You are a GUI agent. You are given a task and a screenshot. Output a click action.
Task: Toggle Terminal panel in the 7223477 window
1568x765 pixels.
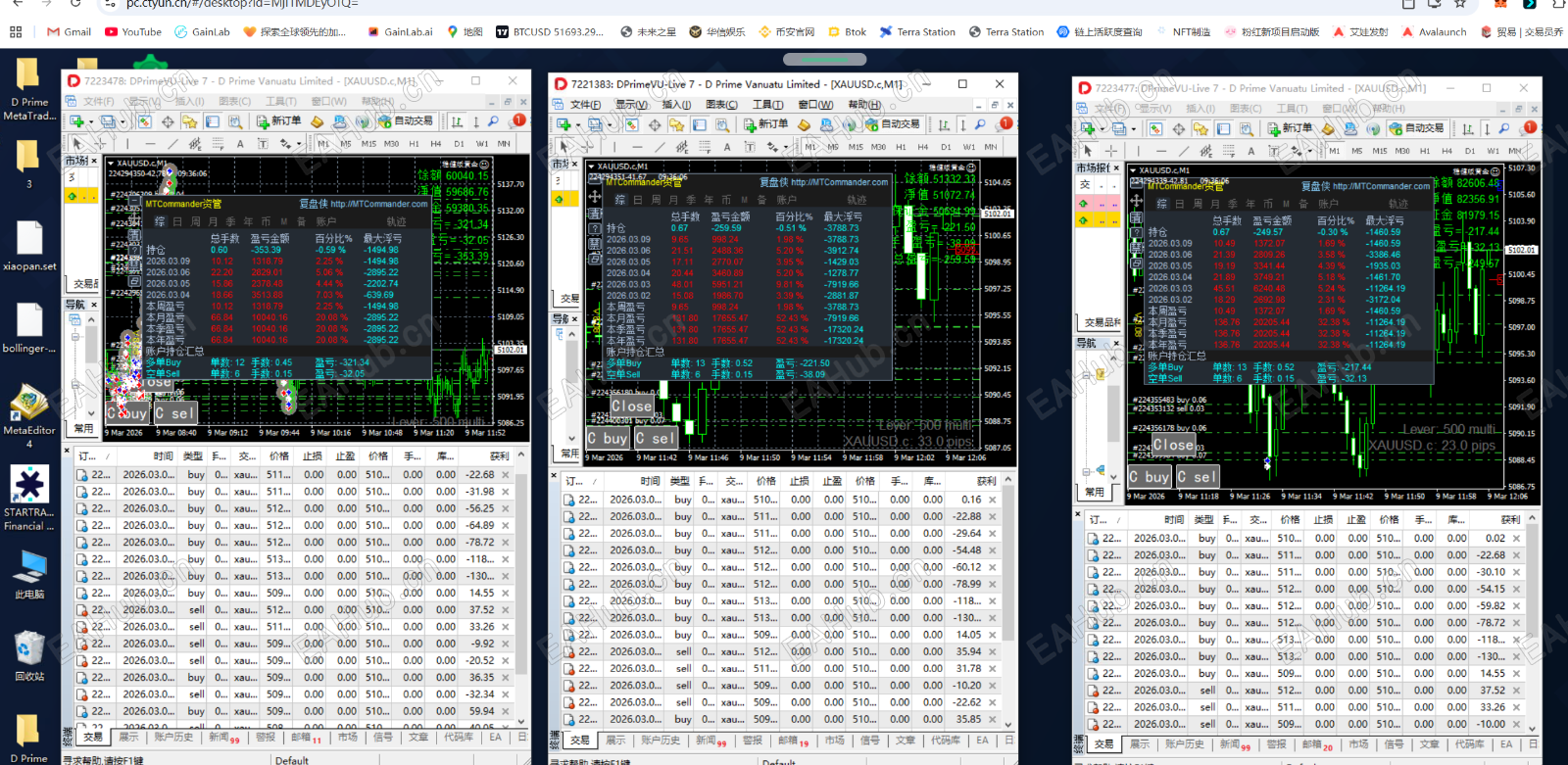1223,128
